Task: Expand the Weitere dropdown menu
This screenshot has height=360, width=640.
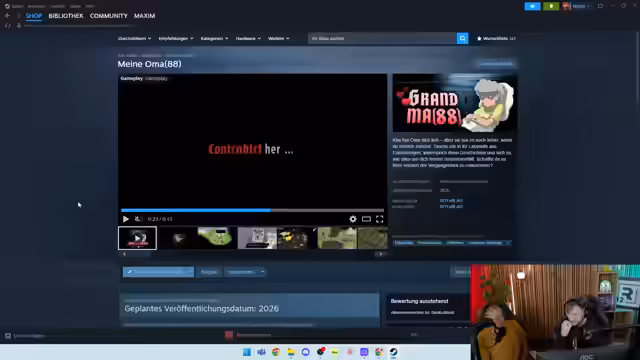Action: [x=278, y=38]
